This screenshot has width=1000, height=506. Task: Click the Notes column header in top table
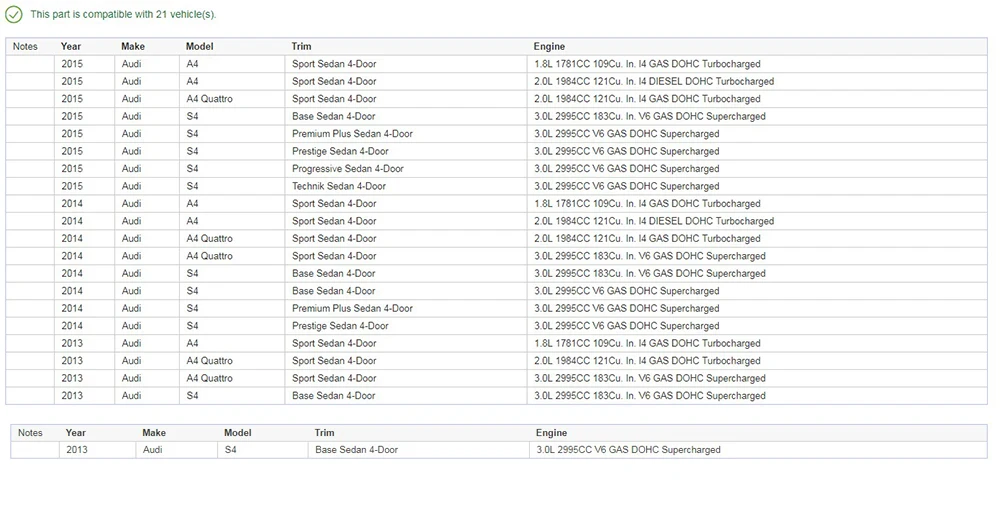click(25, 46)
